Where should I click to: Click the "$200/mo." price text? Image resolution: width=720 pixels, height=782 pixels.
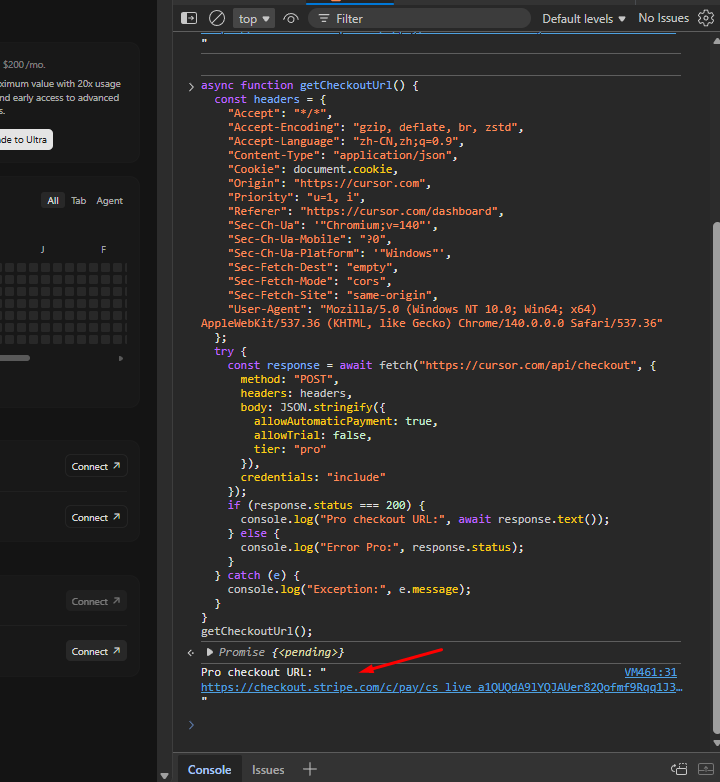[x=23, y=65]
